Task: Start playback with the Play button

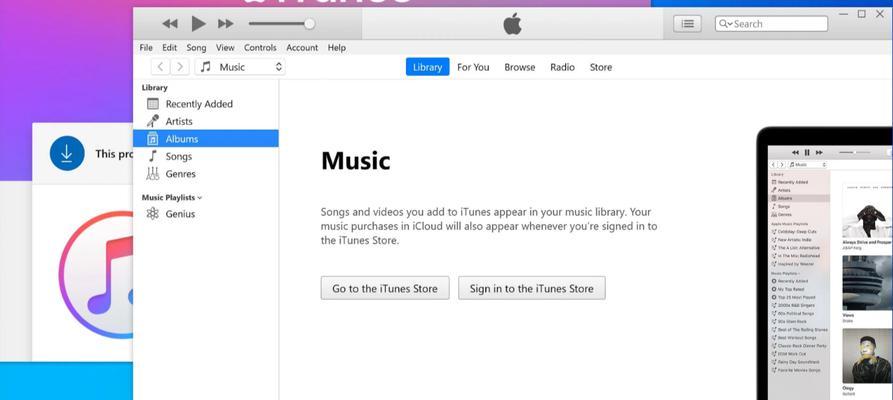Action: (x=198, y=23)
